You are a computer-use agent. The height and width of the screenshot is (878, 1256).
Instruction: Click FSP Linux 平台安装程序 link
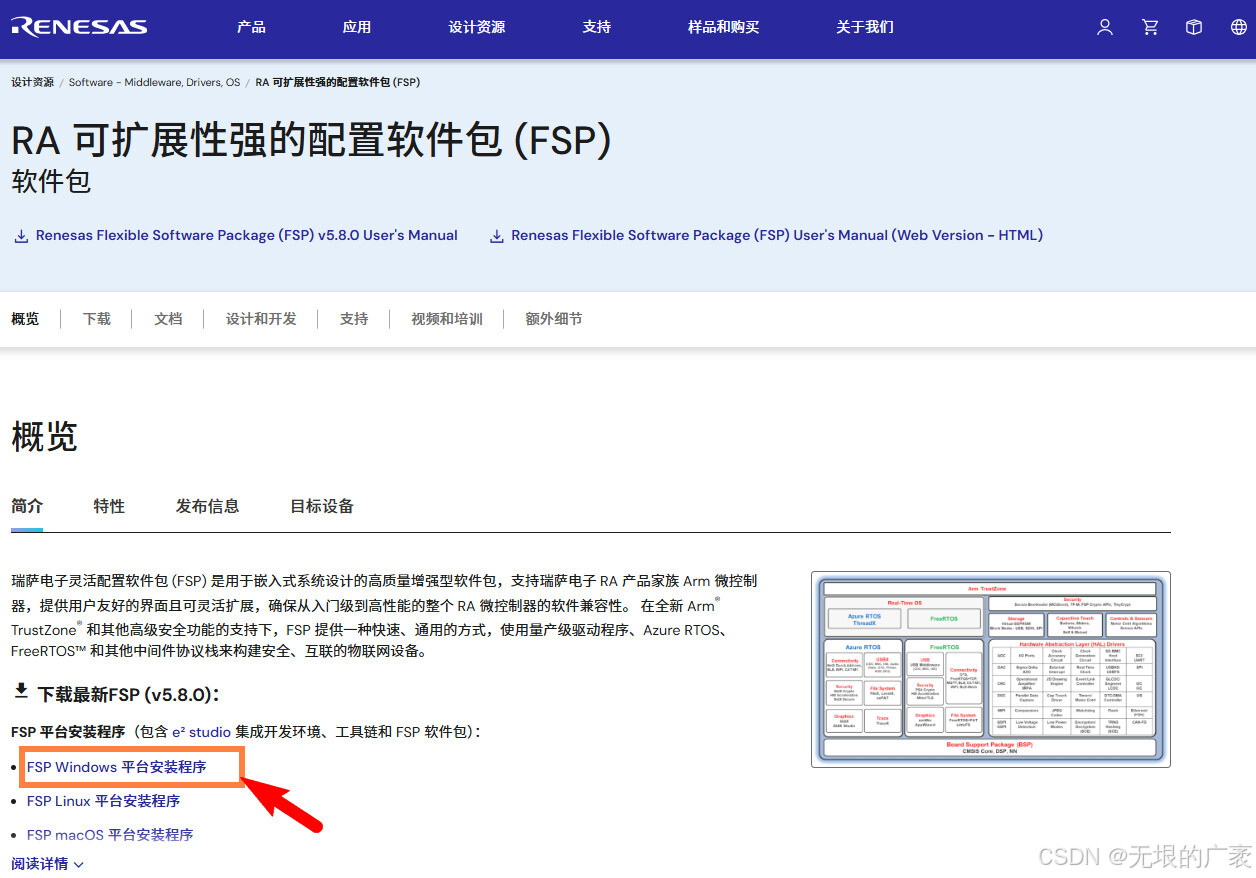point(103,801)
